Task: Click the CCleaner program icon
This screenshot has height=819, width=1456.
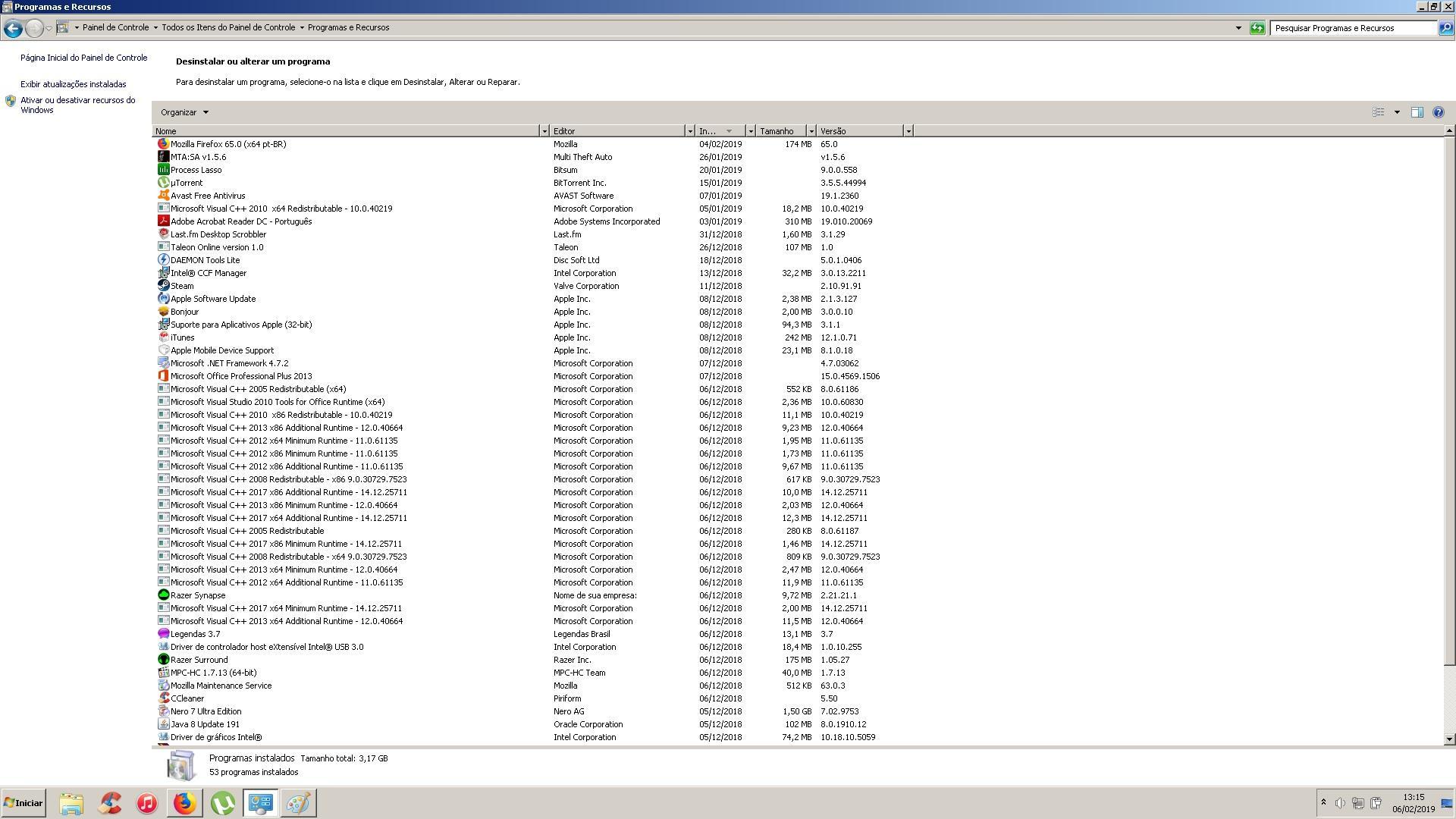Action: click(163, 698)
